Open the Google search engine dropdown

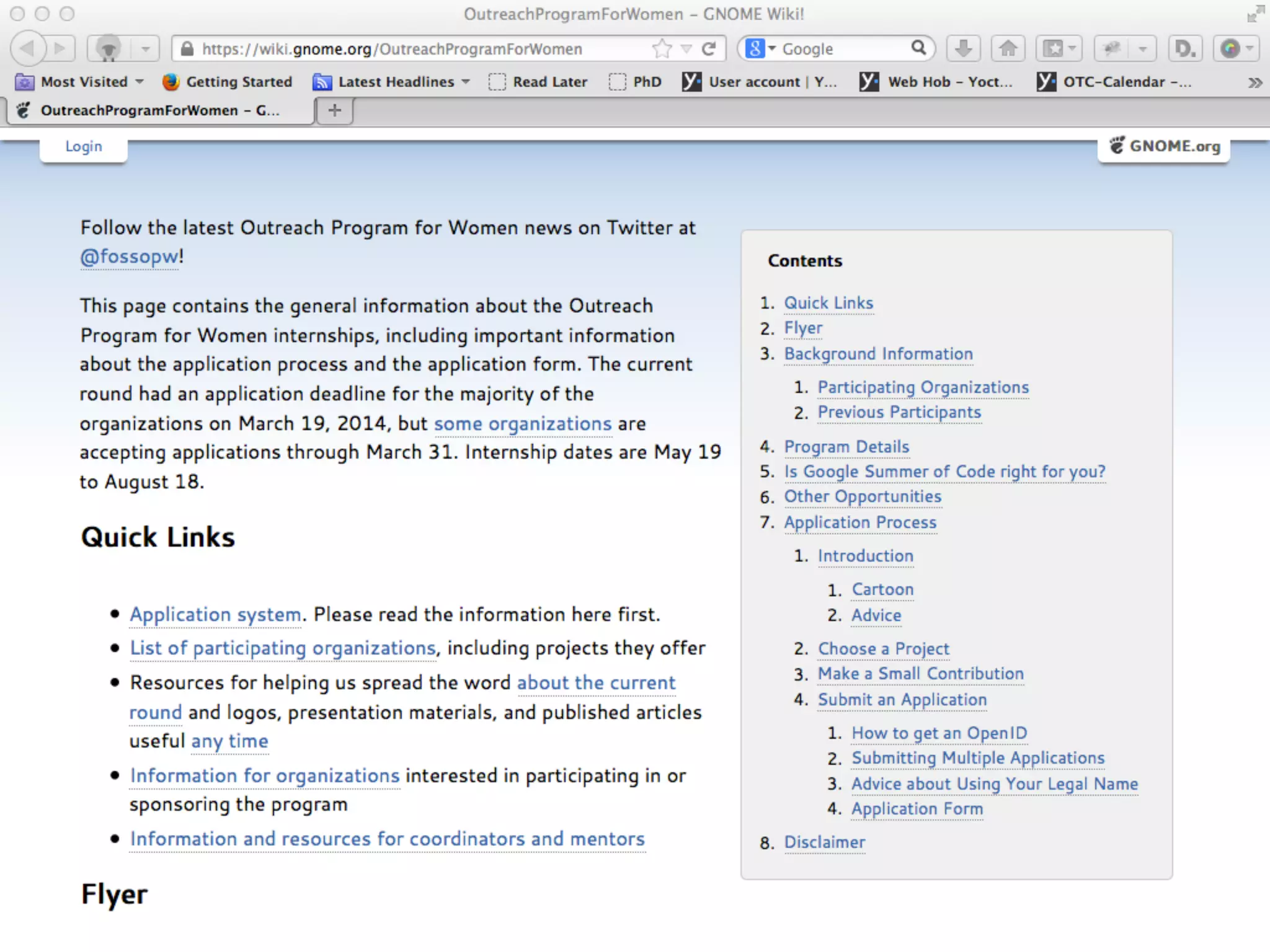pyautogui.click(x=761, y=48)
